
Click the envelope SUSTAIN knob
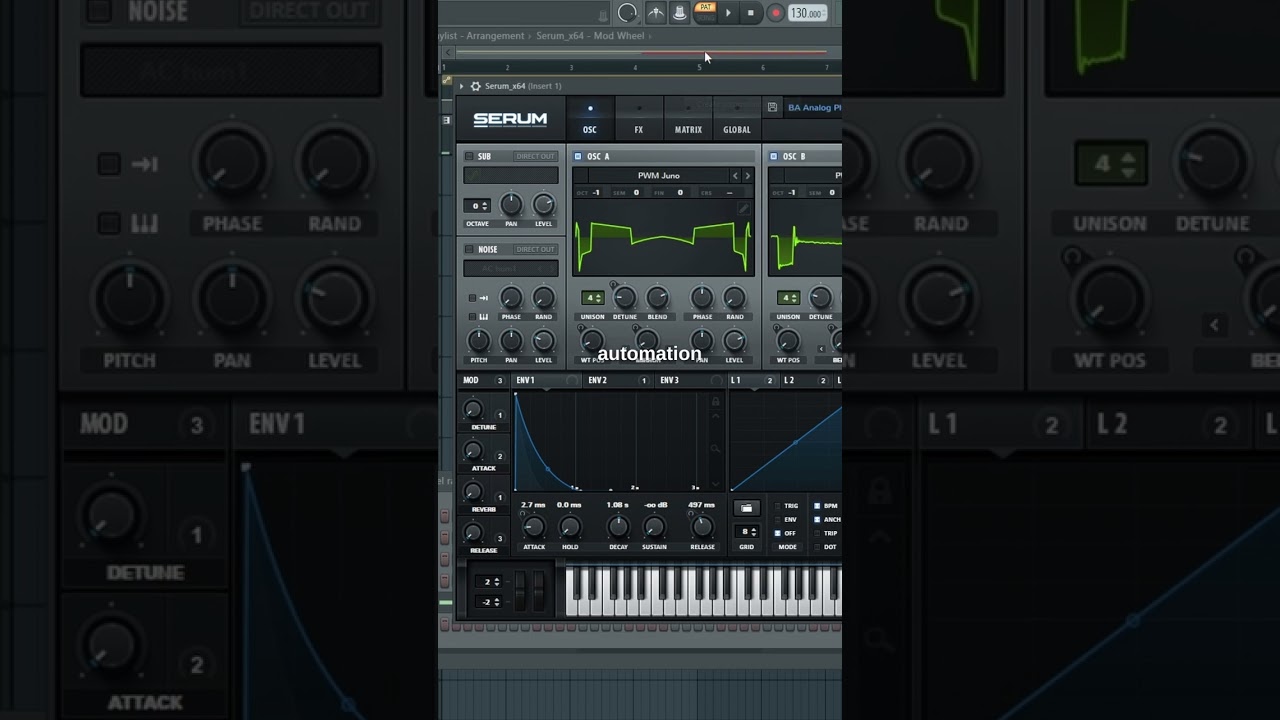[655, 526]
